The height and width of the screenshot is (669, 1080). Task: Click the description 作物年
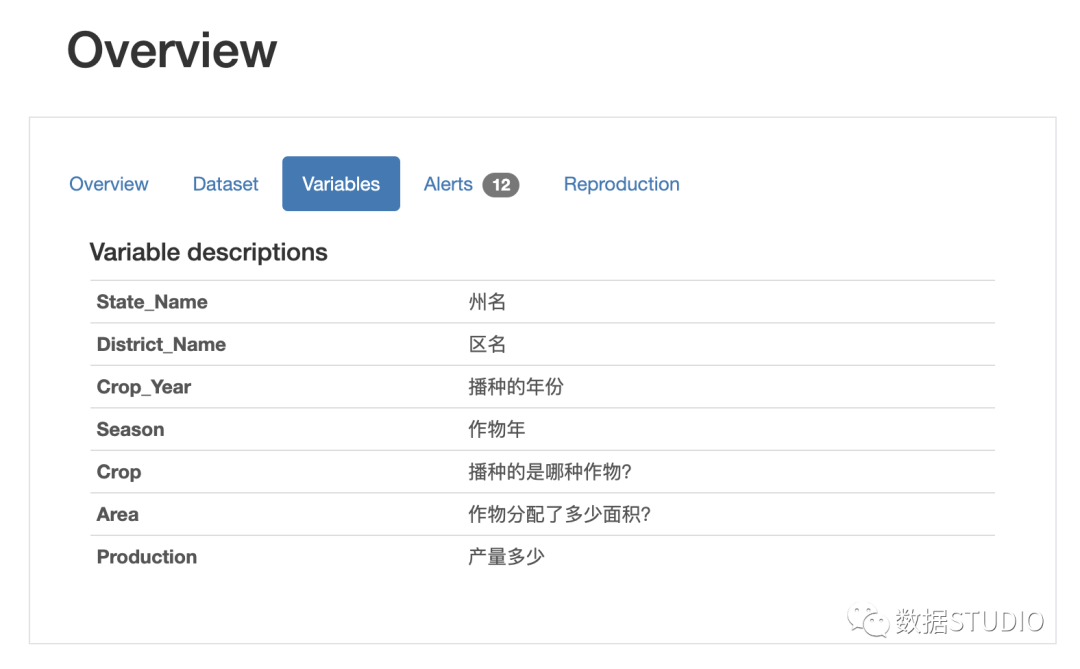coord(497,429)
